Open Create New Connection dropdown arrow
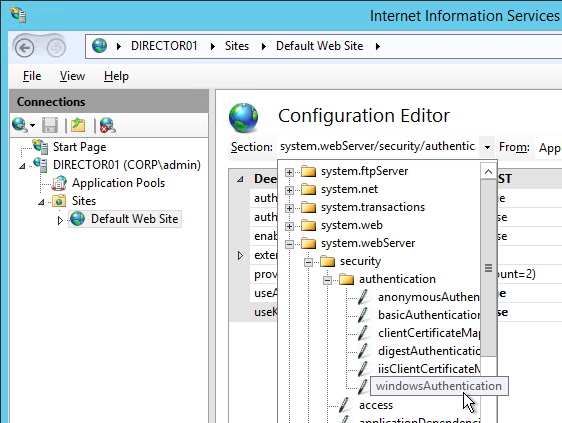The image size is (562, 423). tap(33, 125)
